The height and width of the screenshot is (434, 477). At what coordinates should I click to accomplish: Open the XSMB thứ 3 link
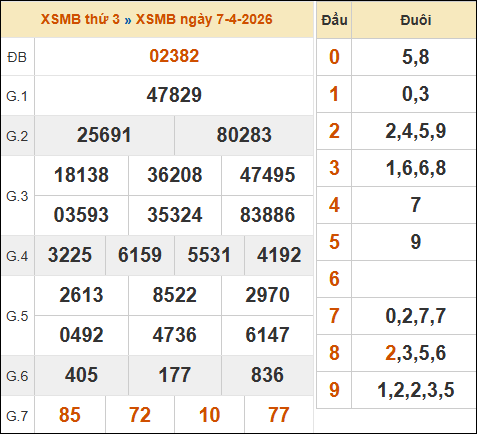[80, 19]
